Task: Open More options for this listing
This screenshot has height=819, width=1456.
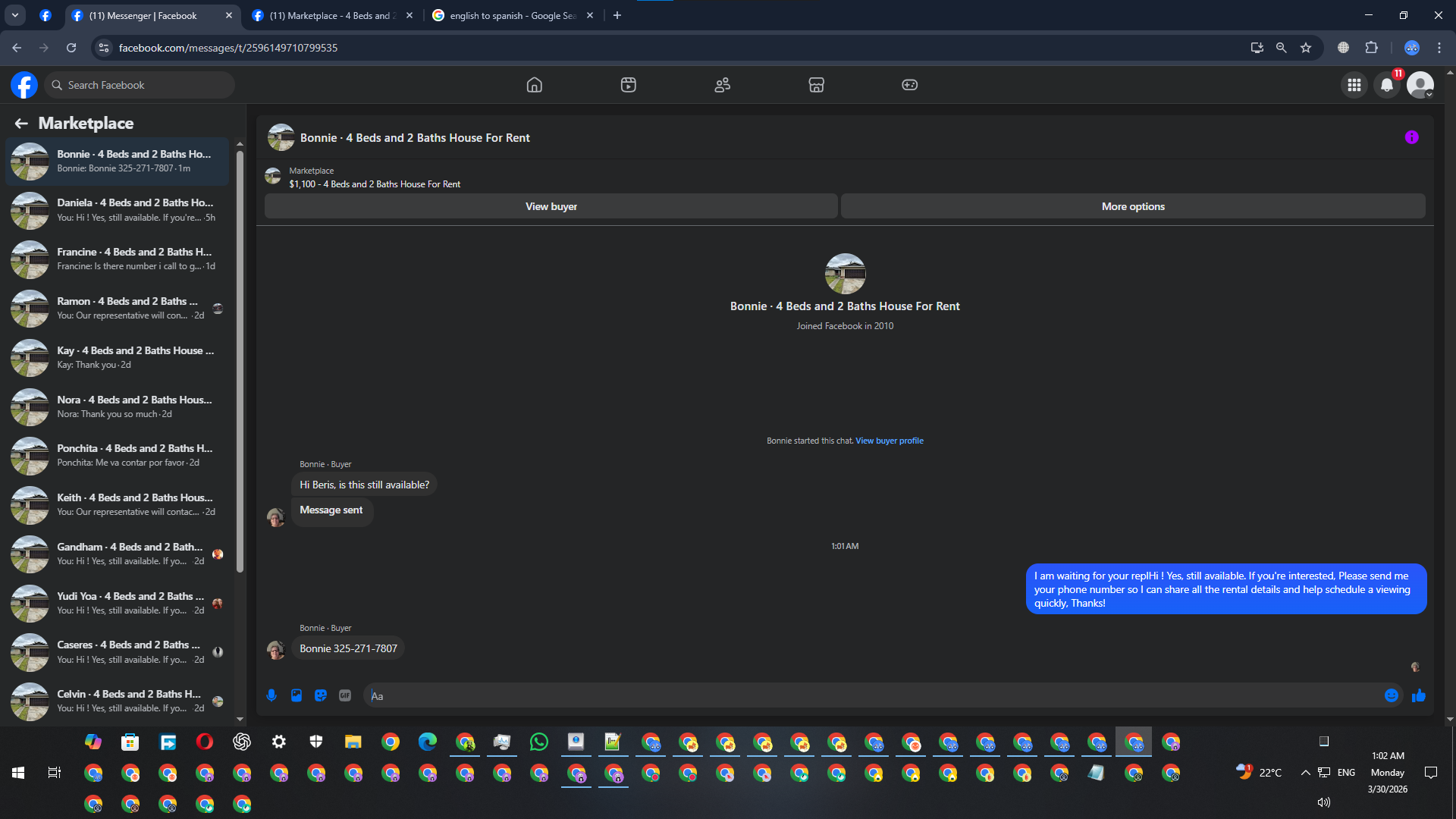Action: click(x=1133, y=206)
